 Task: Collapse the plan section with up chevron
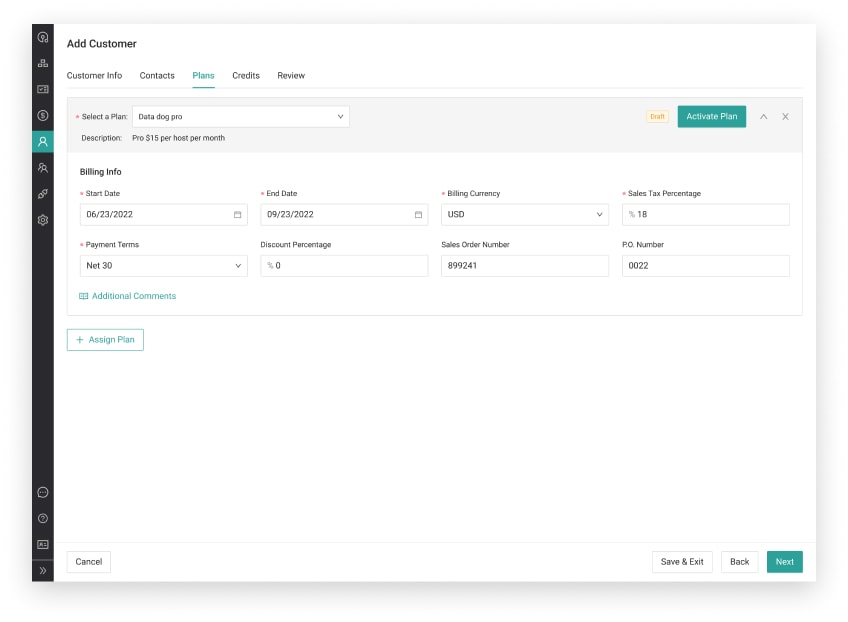763,117
